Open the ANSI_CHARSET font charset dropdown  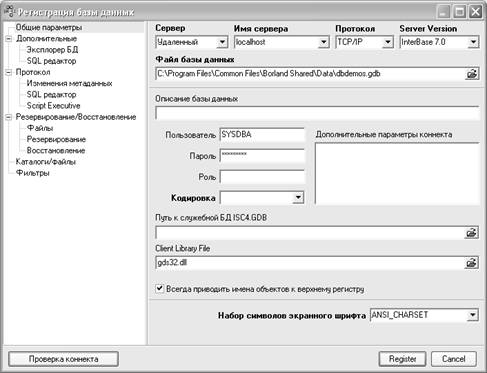473,315
